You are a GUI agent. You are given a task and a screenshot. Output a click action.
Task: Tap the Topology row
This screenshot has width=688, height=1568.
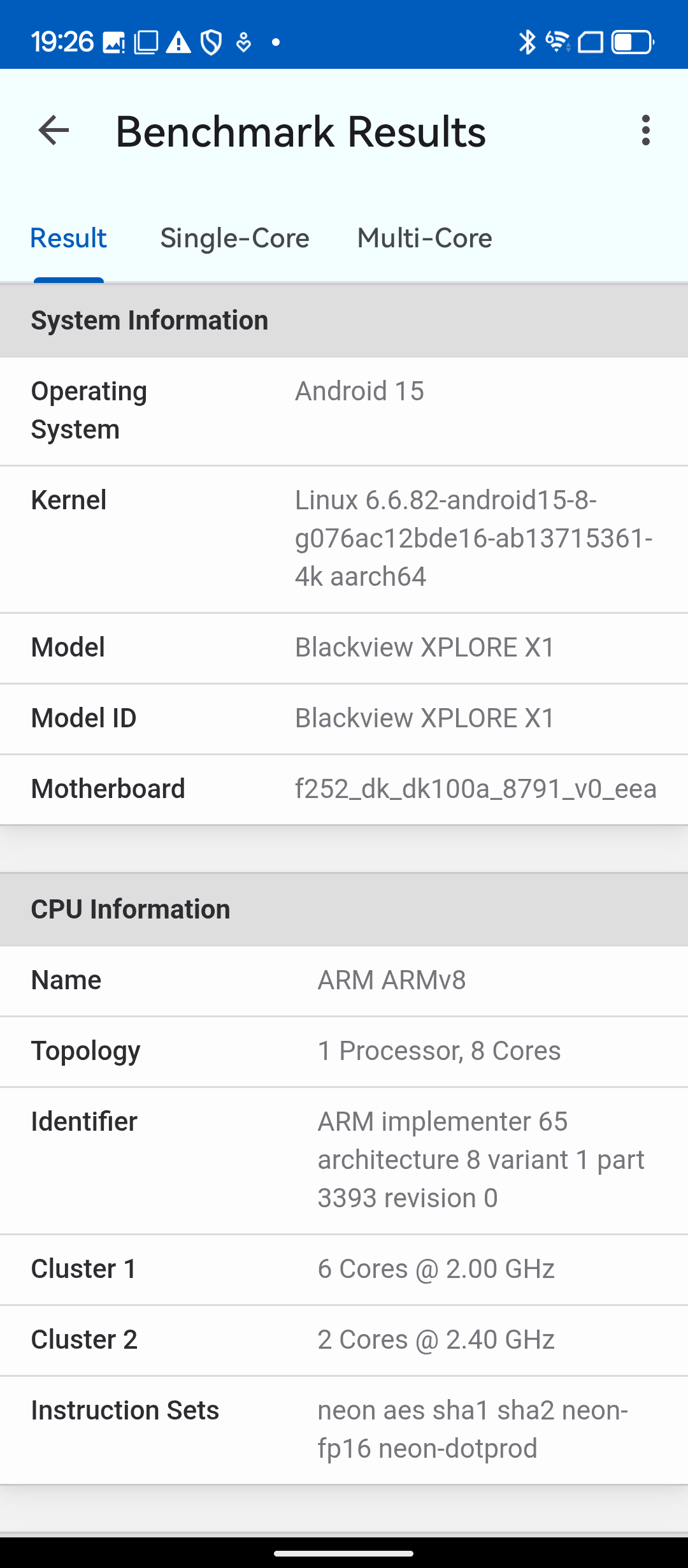click(344, 1051)
